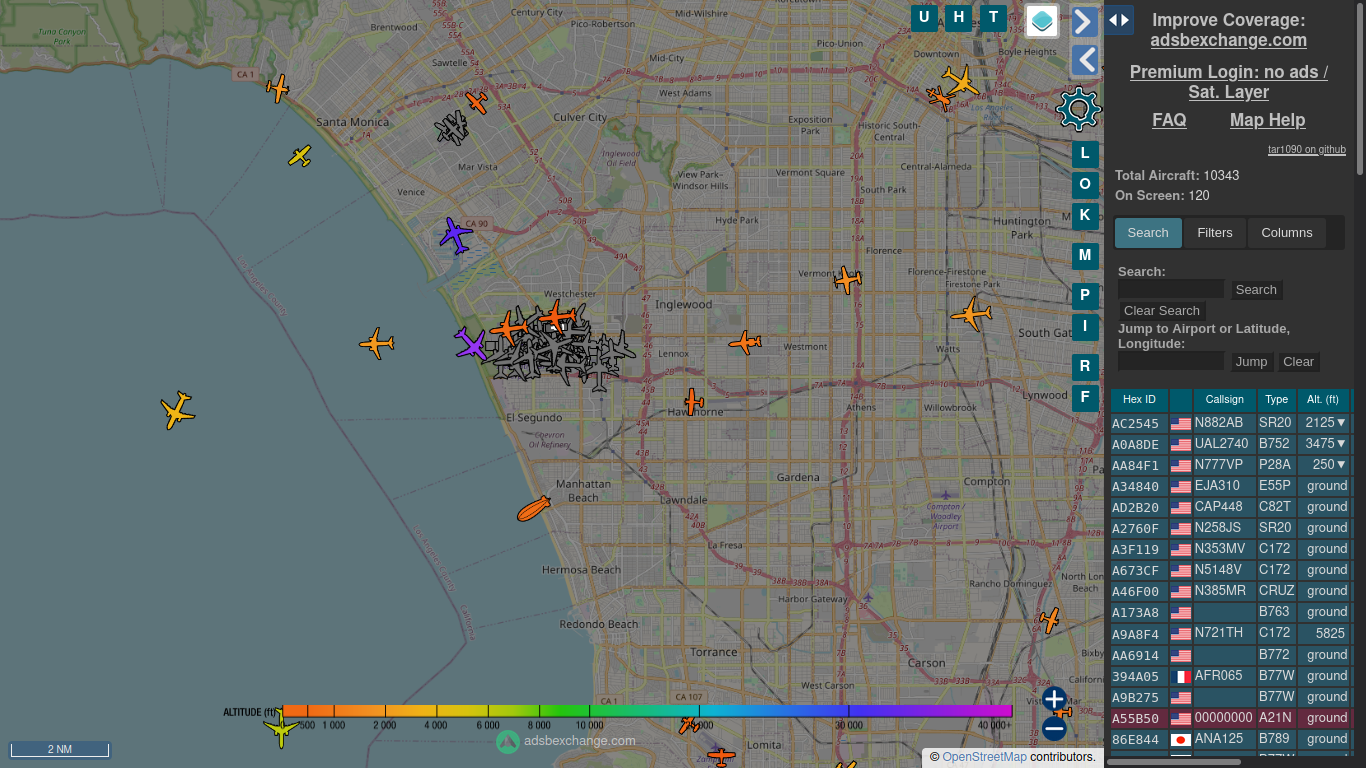1366x768 pixels.
Task: Sort table by Type column
Action: pyautogui.click(x=1276, y=400)
